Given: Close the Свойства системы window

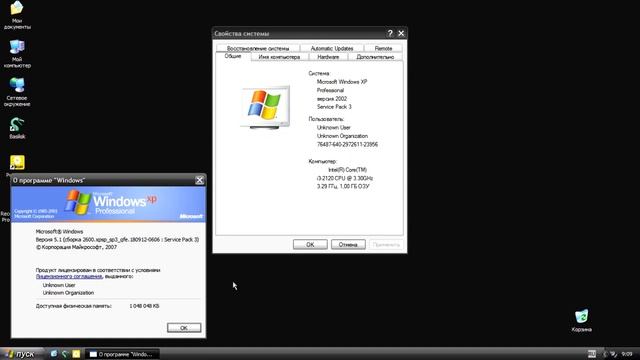Looking at the screenshot, I should tap(401, 33).
